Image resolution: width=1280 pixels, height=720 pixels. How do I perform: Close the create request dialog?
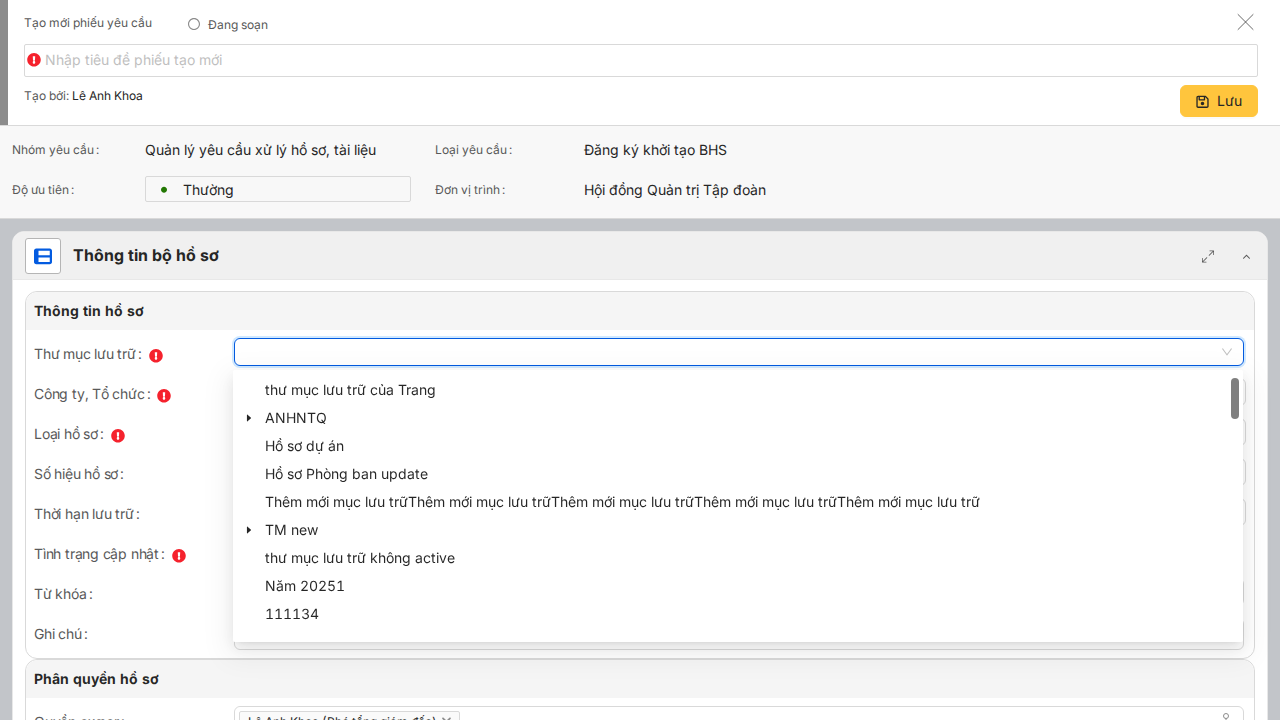pyautogui.click(x=1245, y=22)
